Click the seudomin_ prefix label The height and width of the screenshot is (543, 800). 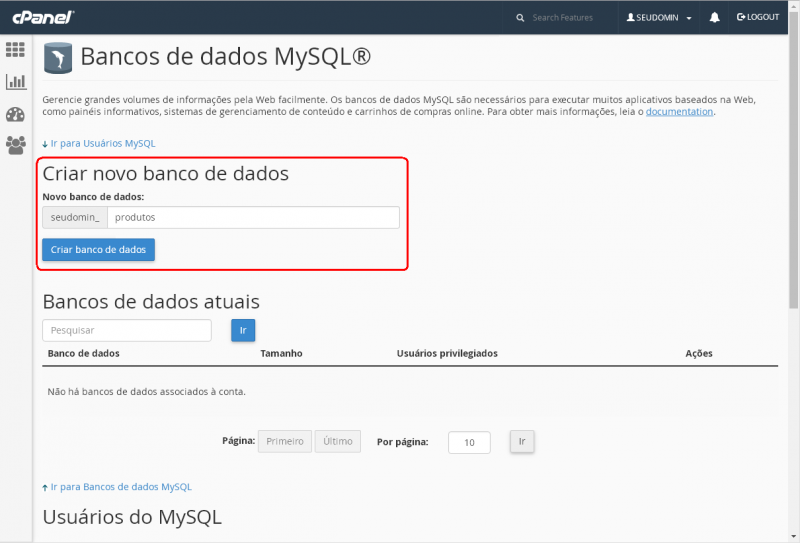[75, 217]
